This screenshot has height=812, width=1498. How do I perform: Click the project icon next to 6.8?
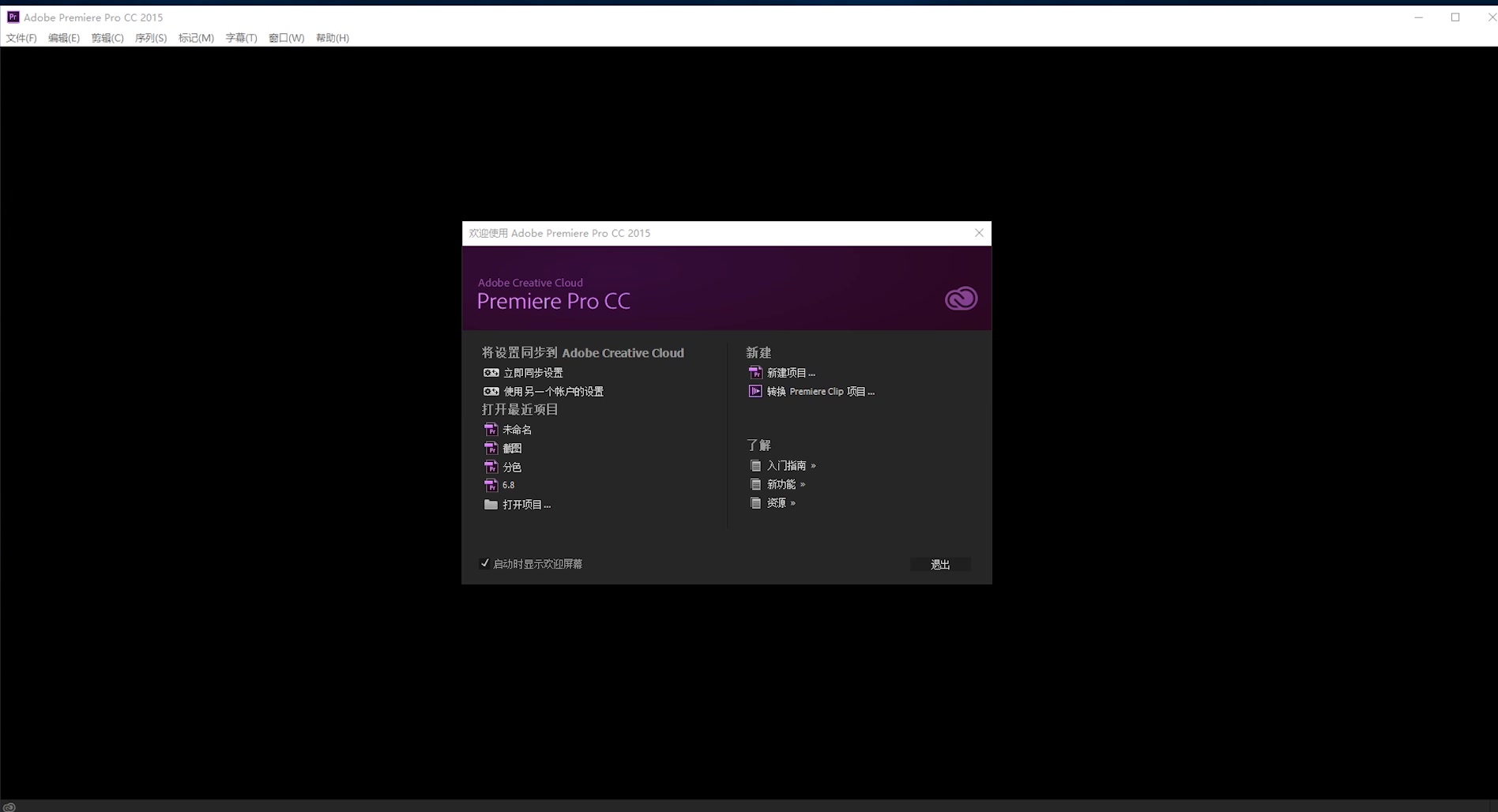(491, 485)
